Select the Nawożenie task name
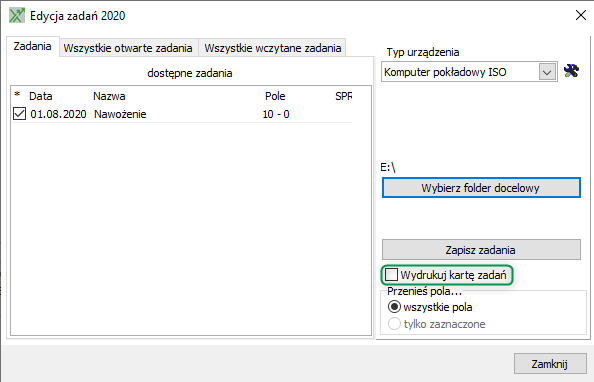The image size is (594, 382). tap(120, 114)
